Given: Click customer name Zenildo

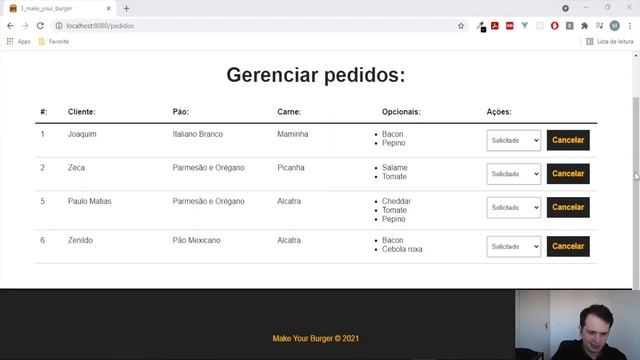Looking at the screenshot, I should coord(80,240).
